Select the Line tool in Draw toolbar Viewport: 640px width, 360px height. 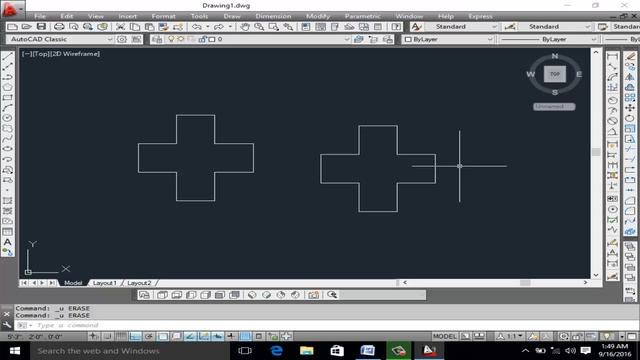click(7, 57)
